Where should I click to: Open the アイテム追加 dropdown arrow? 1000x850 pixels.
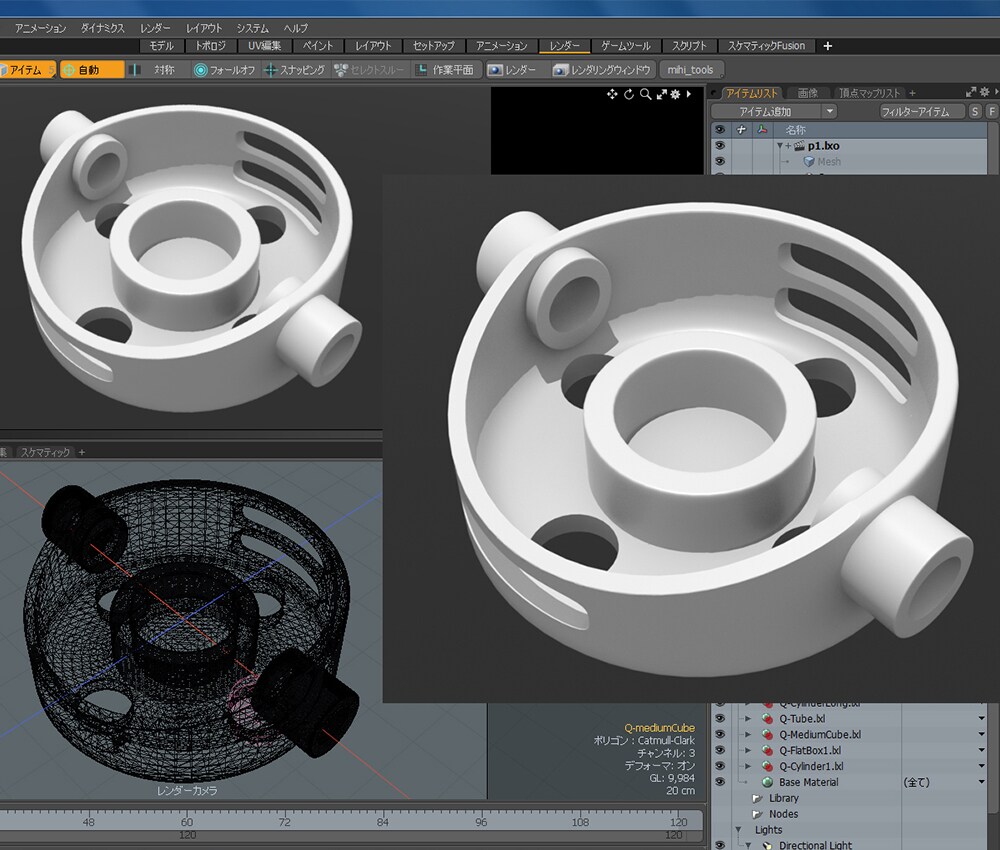829,112
